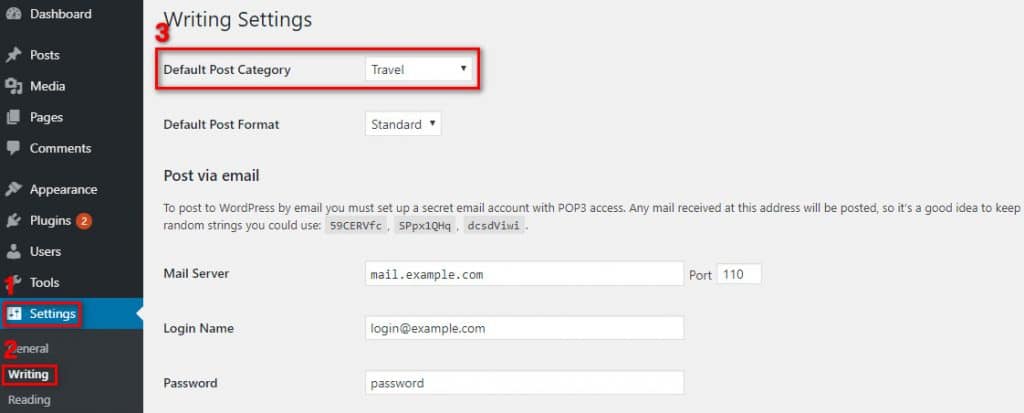The width and height of the screenshot is (1024, 413).
Task: Click the Plugins update count badge
Action: pyautogui.click(x=84, y=221)
